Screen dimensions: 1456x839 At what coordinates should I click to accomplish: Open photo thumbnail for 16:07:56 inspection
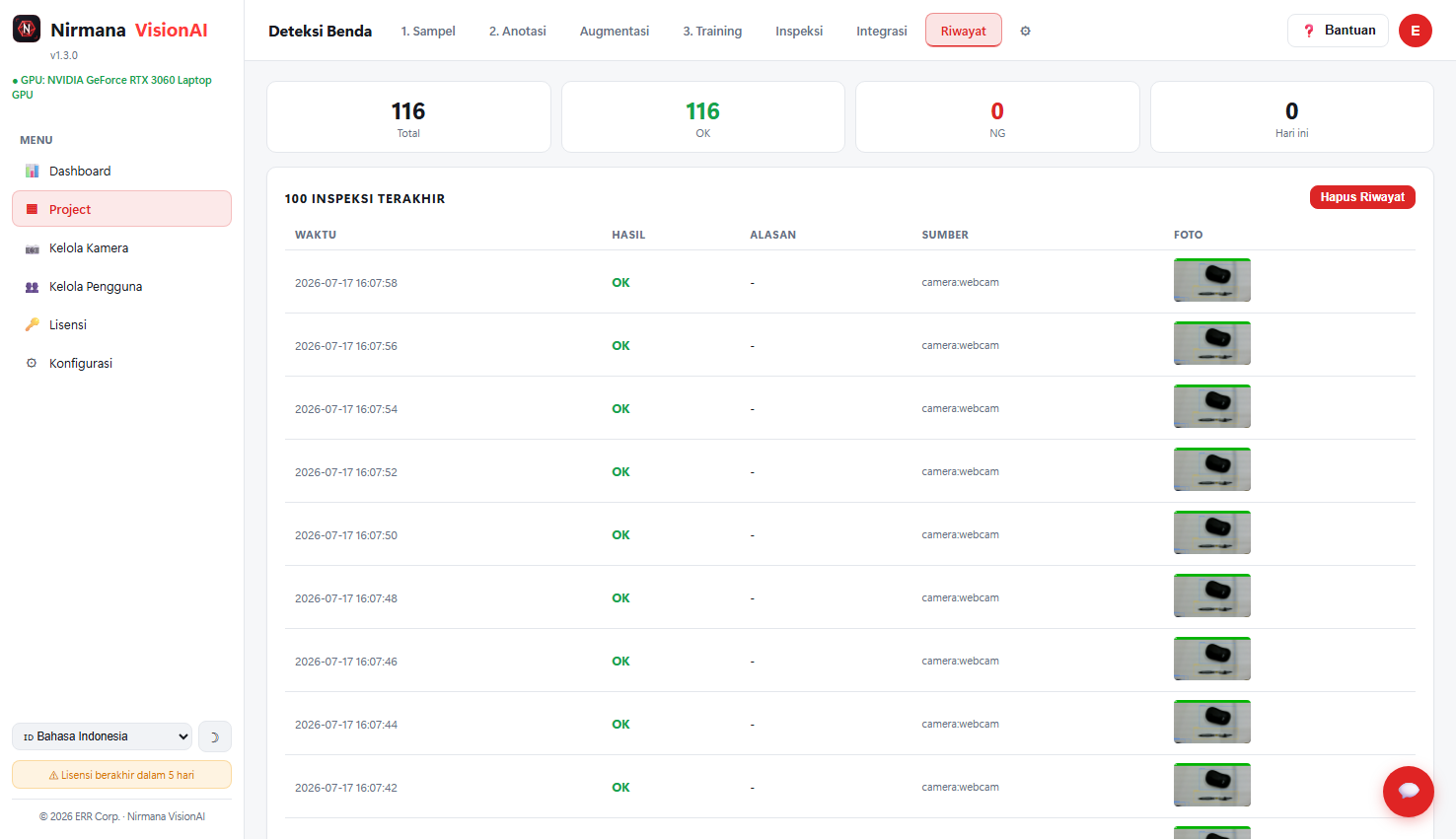coord(1212,343)
